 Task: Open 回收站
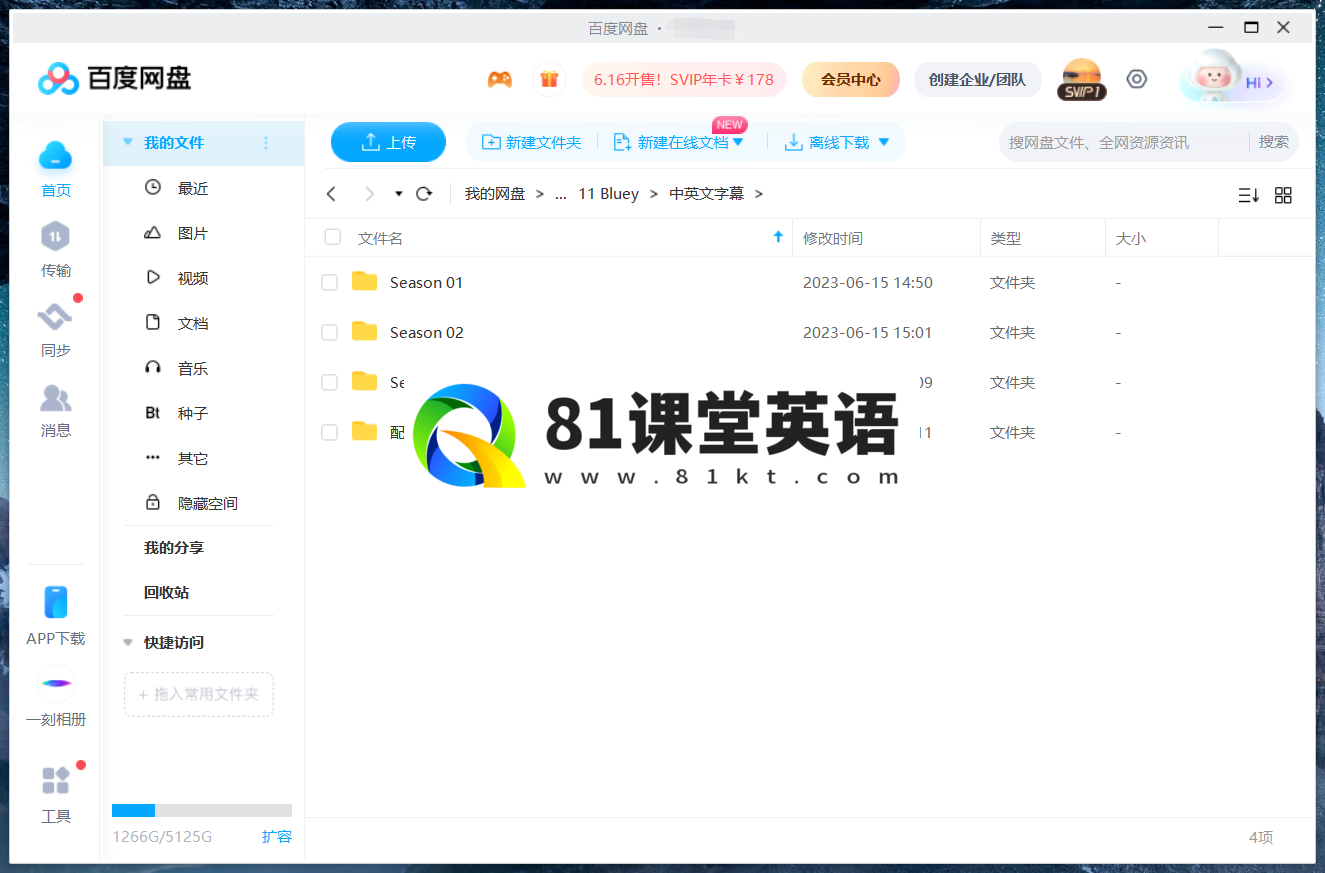(x=166, y=592)
